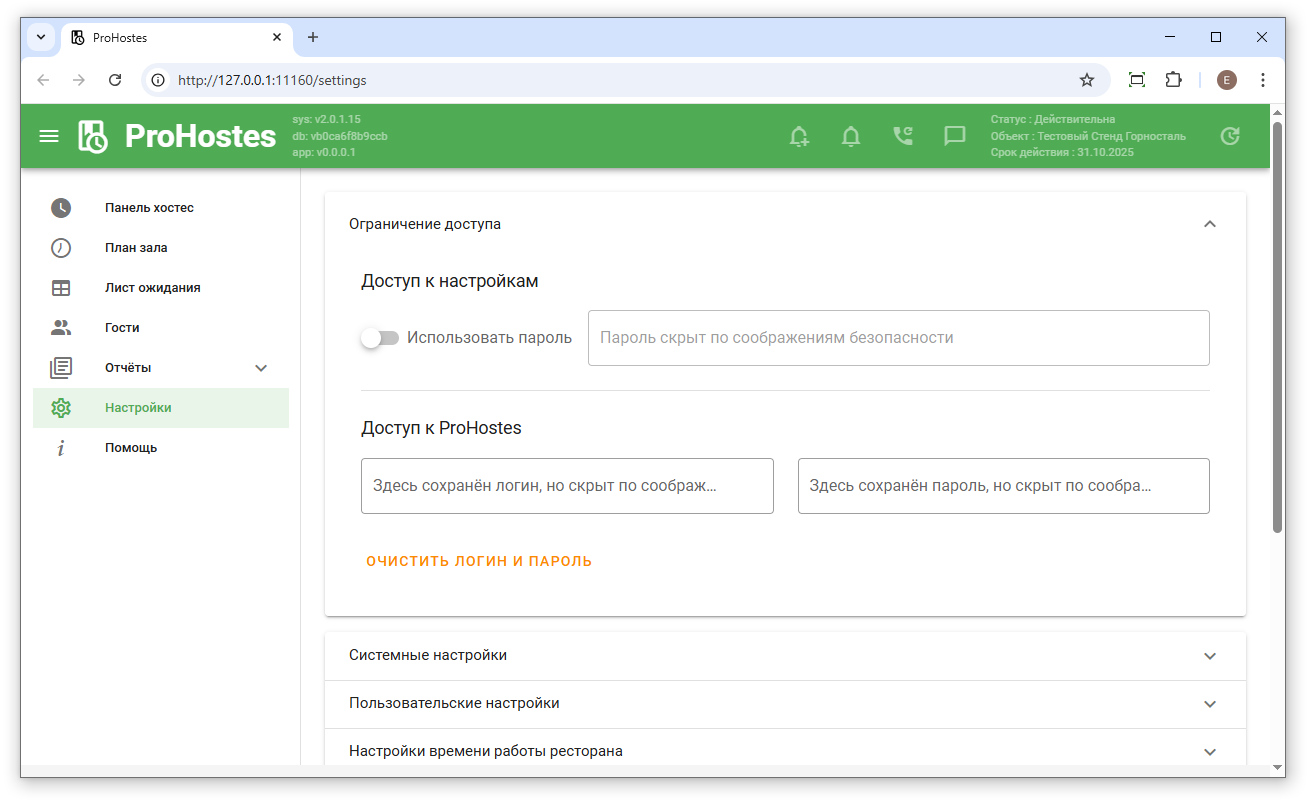Bookmark this page with the star icon

tap(1087, 80)
